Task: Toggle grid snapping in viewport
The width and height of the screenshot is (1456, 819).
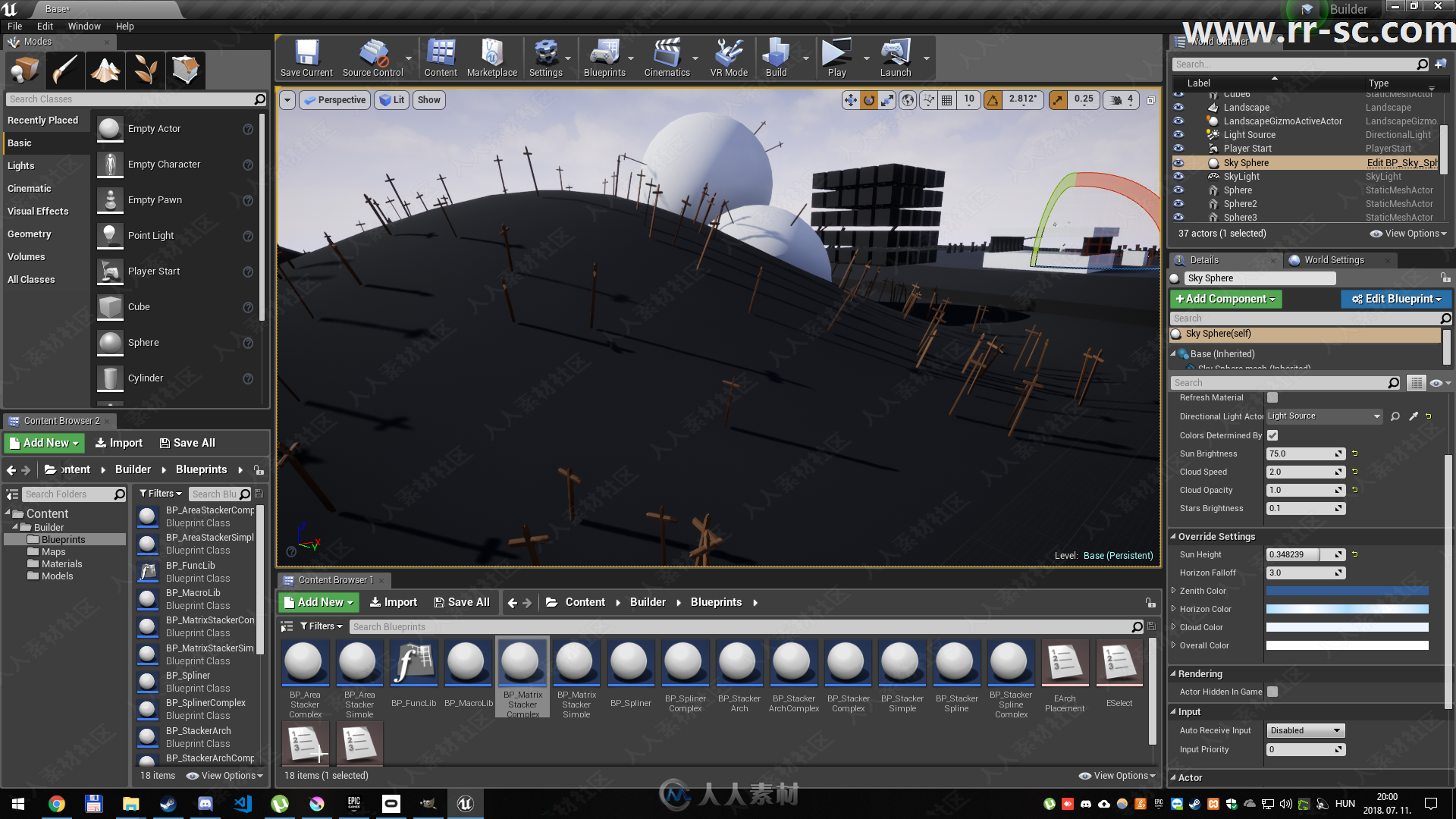Action: (x=947, y=100)
